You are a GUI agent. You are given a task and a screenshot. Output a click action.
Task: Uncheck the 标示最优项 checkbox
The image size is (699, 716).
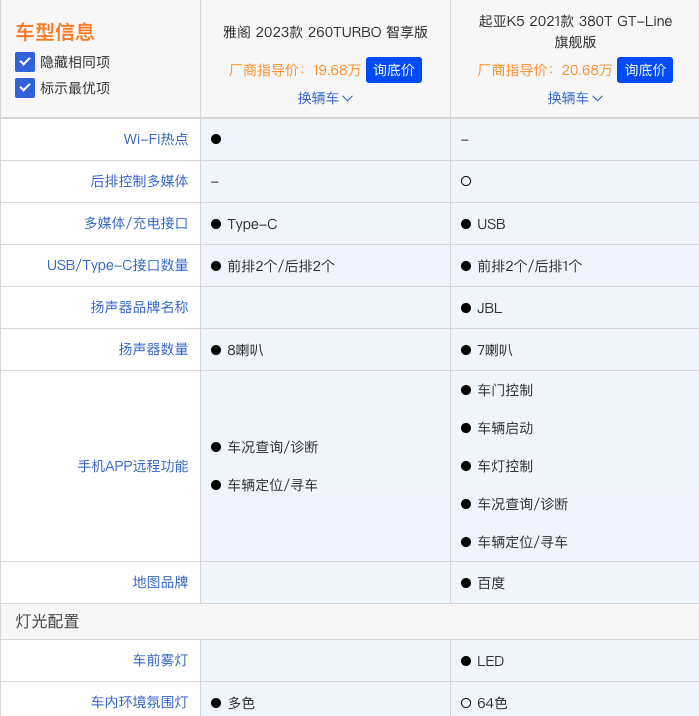(25, 88)
